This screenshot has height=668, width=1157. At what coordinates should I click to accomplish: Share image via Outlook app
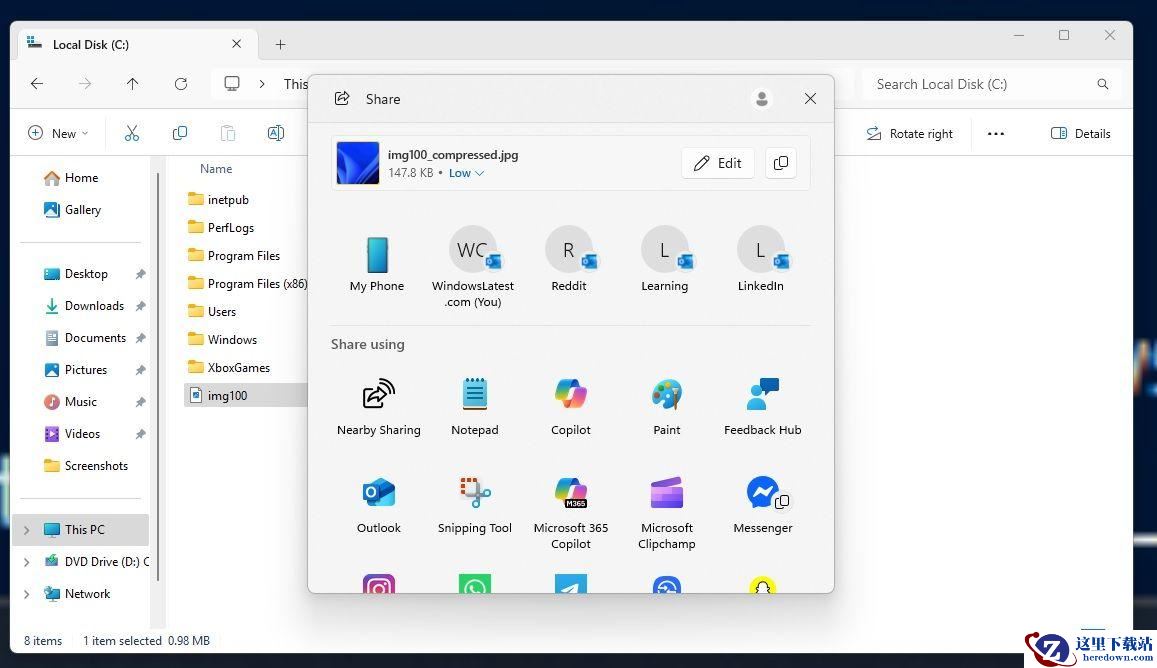379,505
